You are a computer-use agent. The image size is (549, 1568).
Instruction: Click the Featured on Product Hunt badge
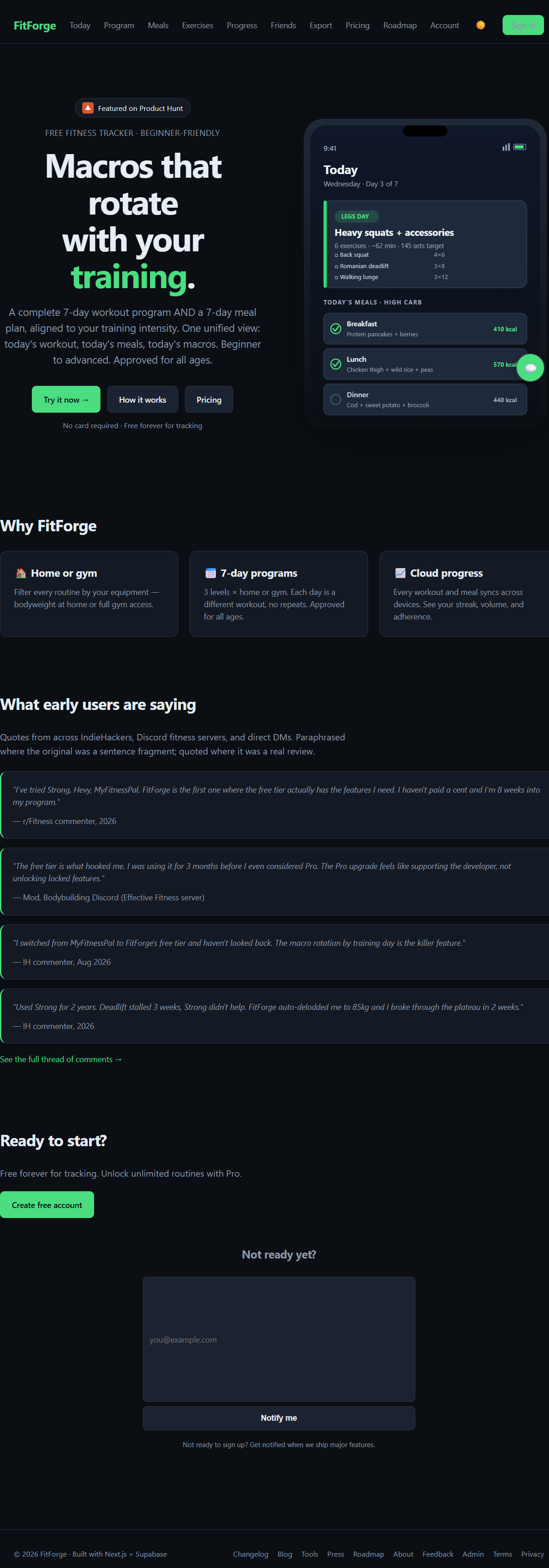(x=133, y=108)
